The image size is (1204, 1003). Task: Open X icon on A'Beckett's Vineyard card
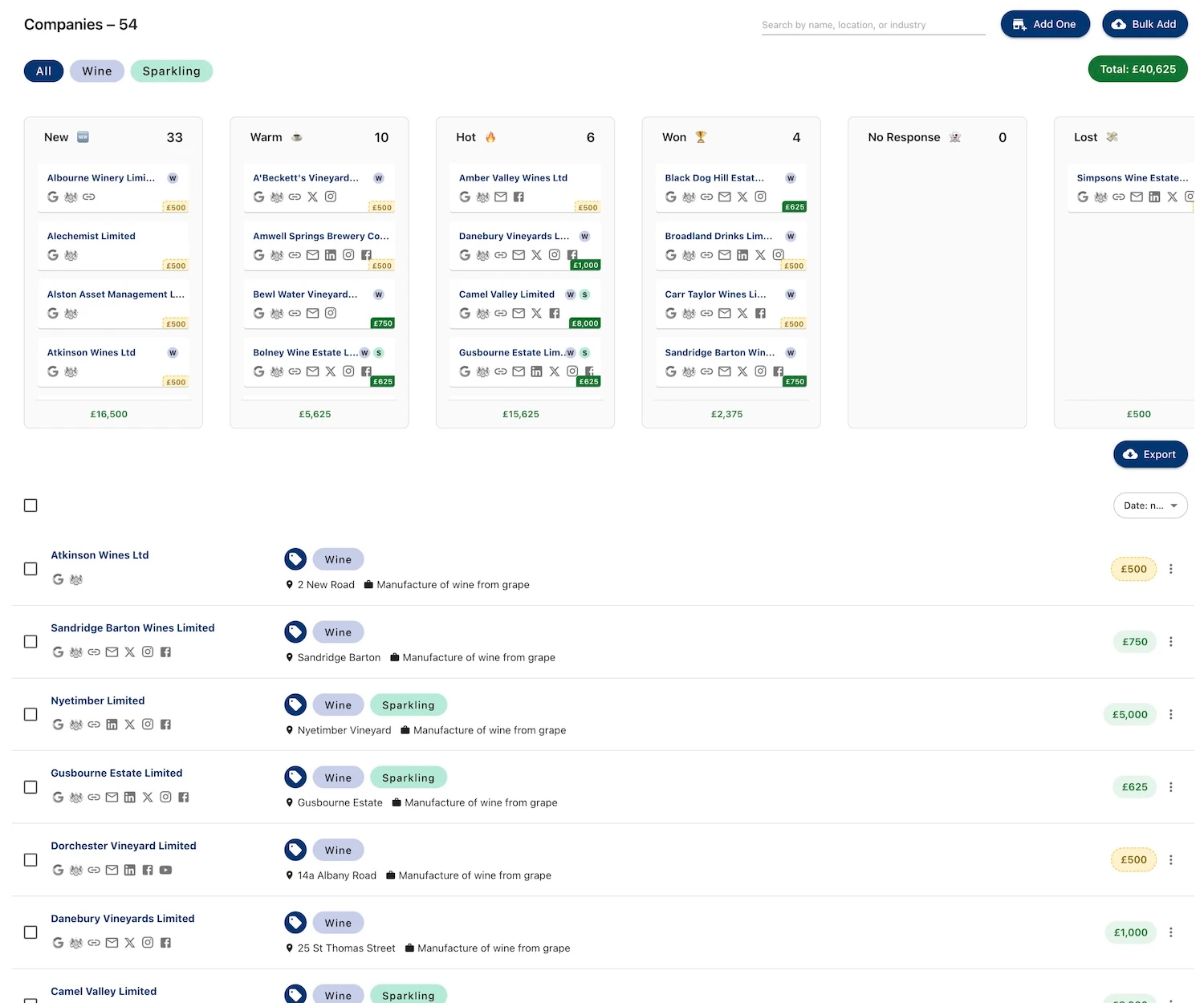(x=313, y=197)
